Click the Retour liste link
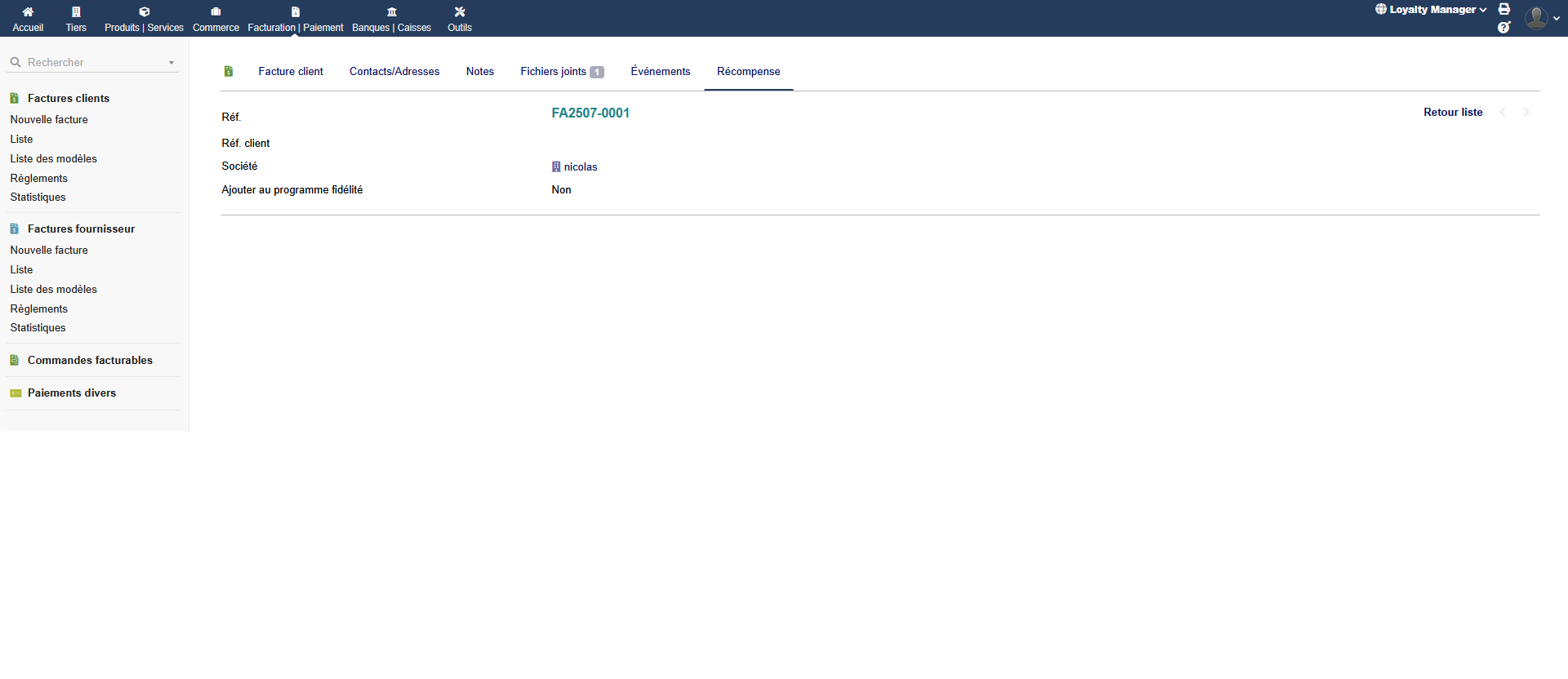Screen dimensions: 1568x679 tap(1452, 113)
